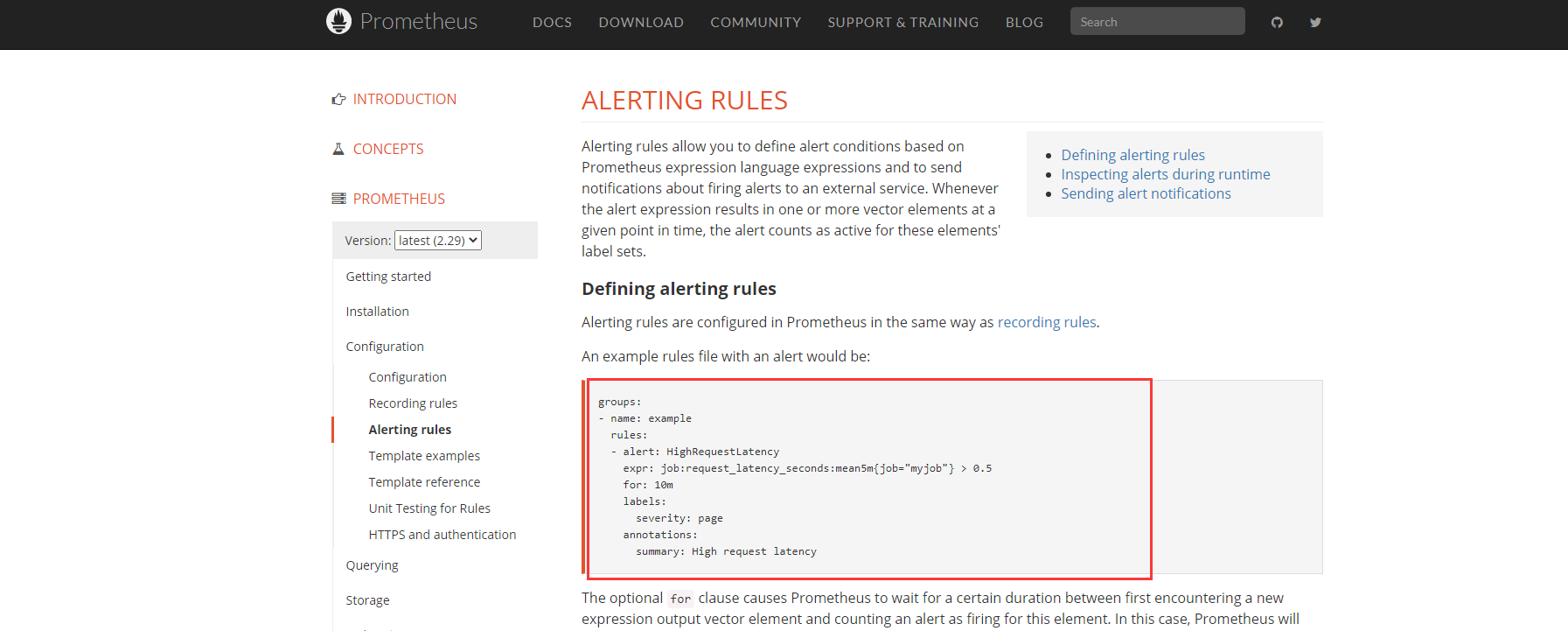Click the 'for: 10m' code line
The image size is (1568, 631).
(x=648, y=485)
